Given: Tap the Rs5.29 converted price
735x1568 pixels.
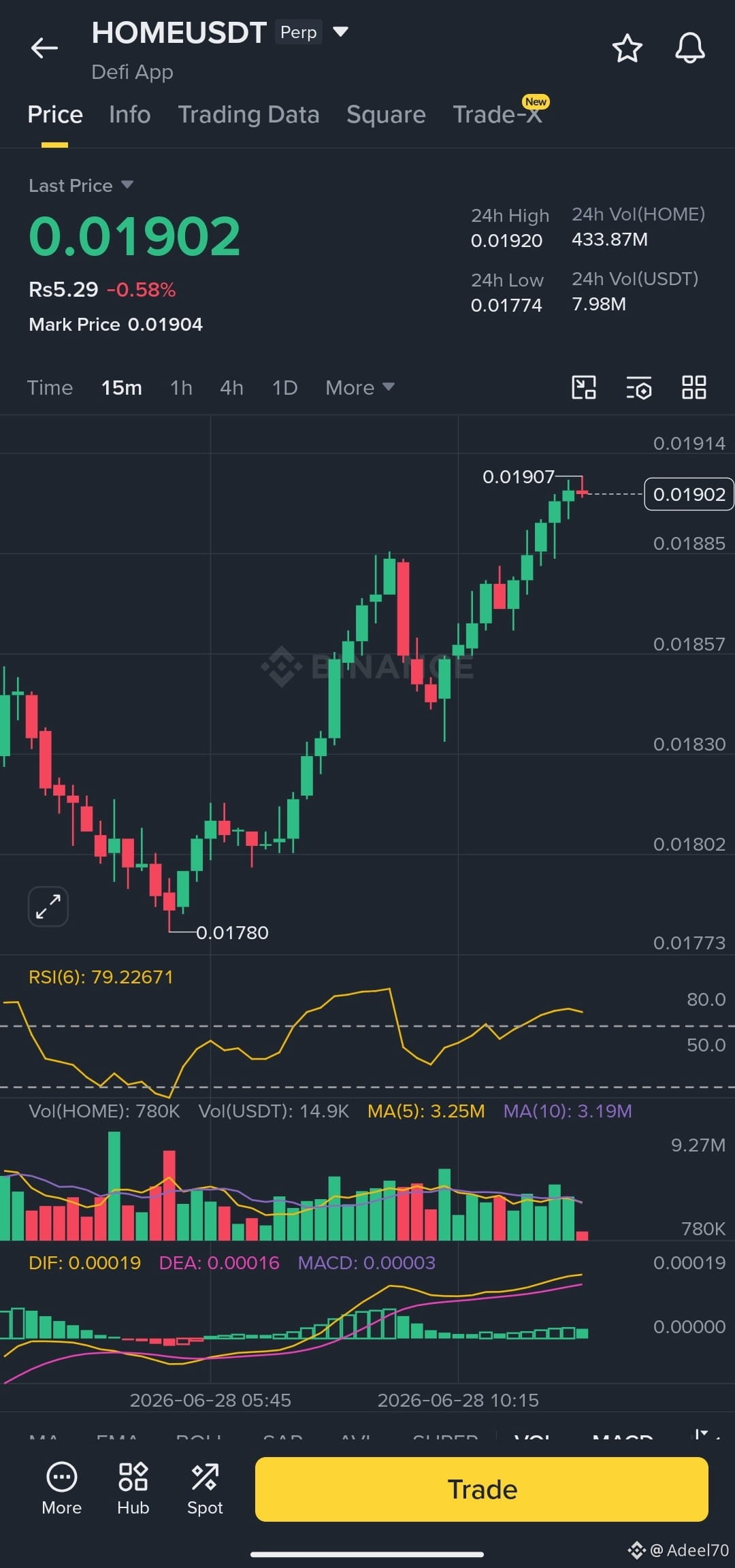Looking at the screenshot, I should click(63, 289).
